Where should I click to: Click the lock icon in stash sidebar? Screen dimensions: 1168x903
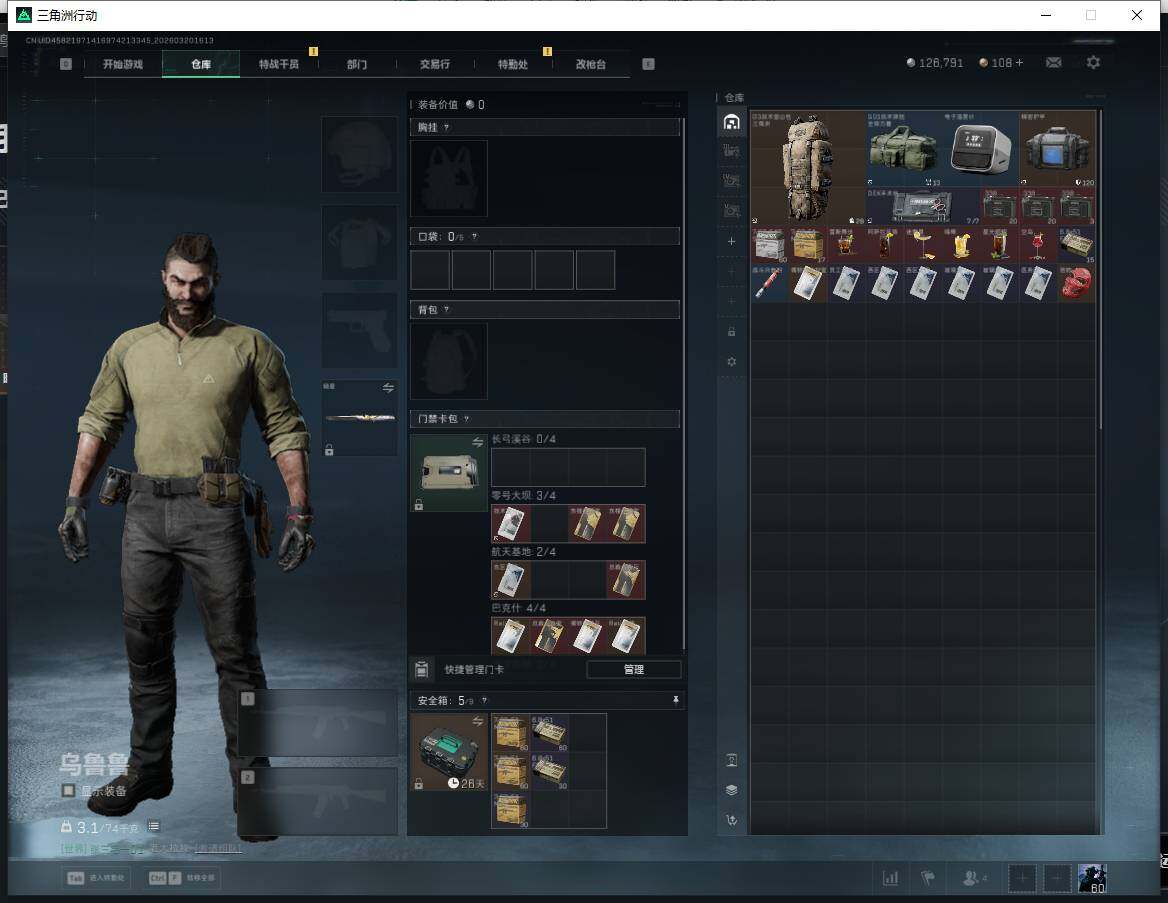point(731,332)
